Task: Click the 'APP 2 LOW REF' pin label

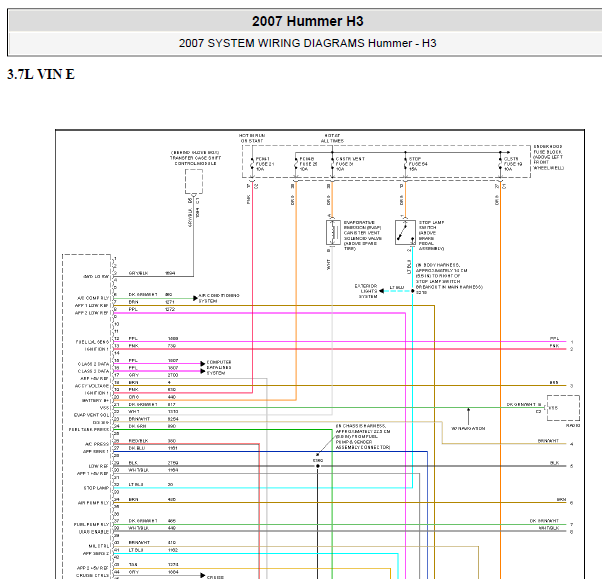Action: (x=92, y=313)
